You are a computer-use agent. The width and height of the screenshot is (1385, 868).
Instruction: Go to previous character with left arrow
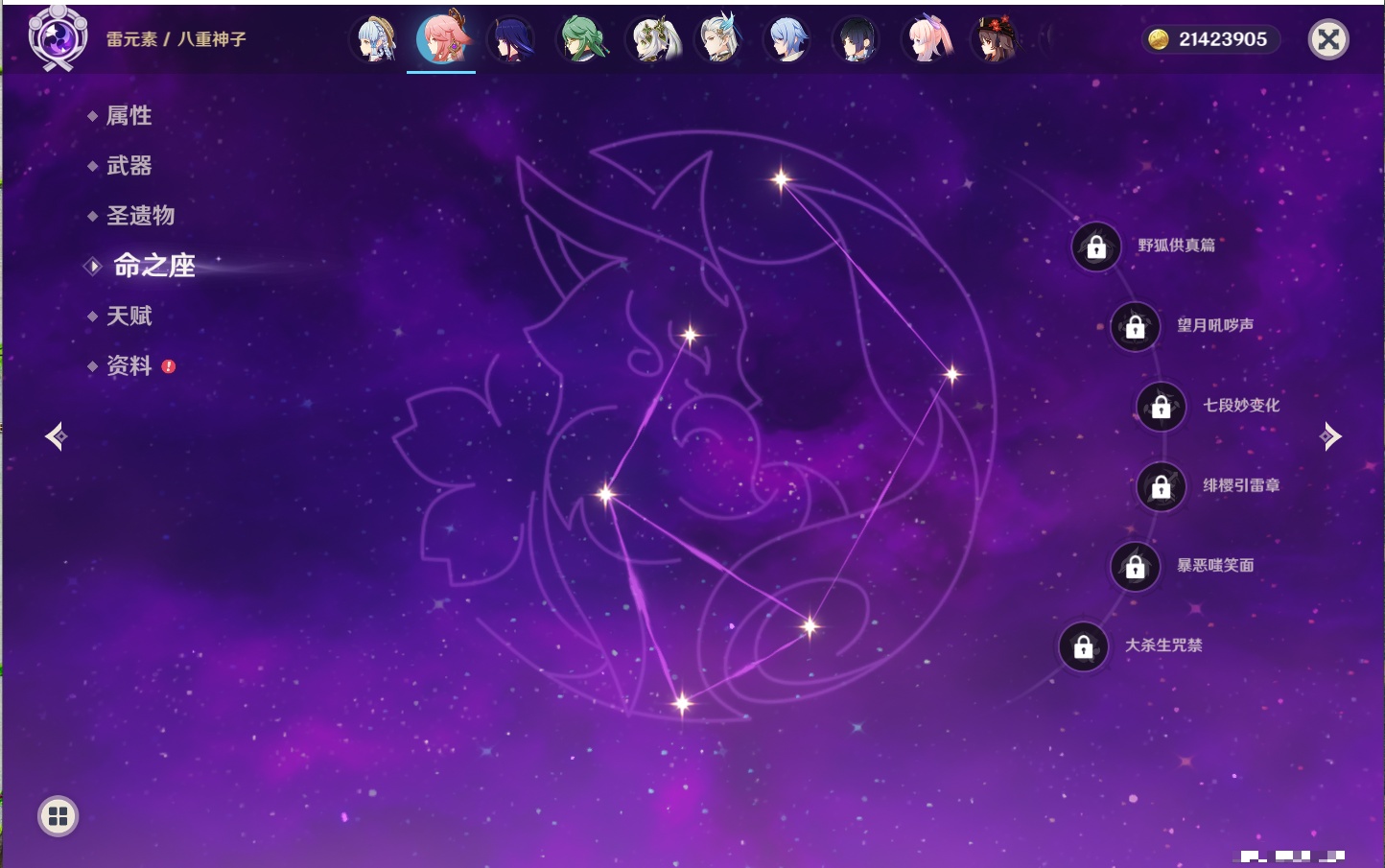[56, 436]
